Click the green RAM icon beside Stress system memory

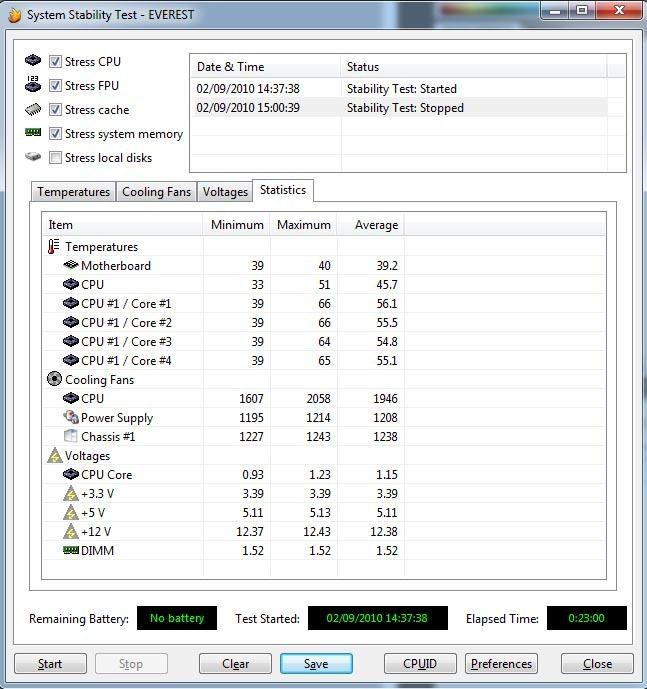click(33, 132)
